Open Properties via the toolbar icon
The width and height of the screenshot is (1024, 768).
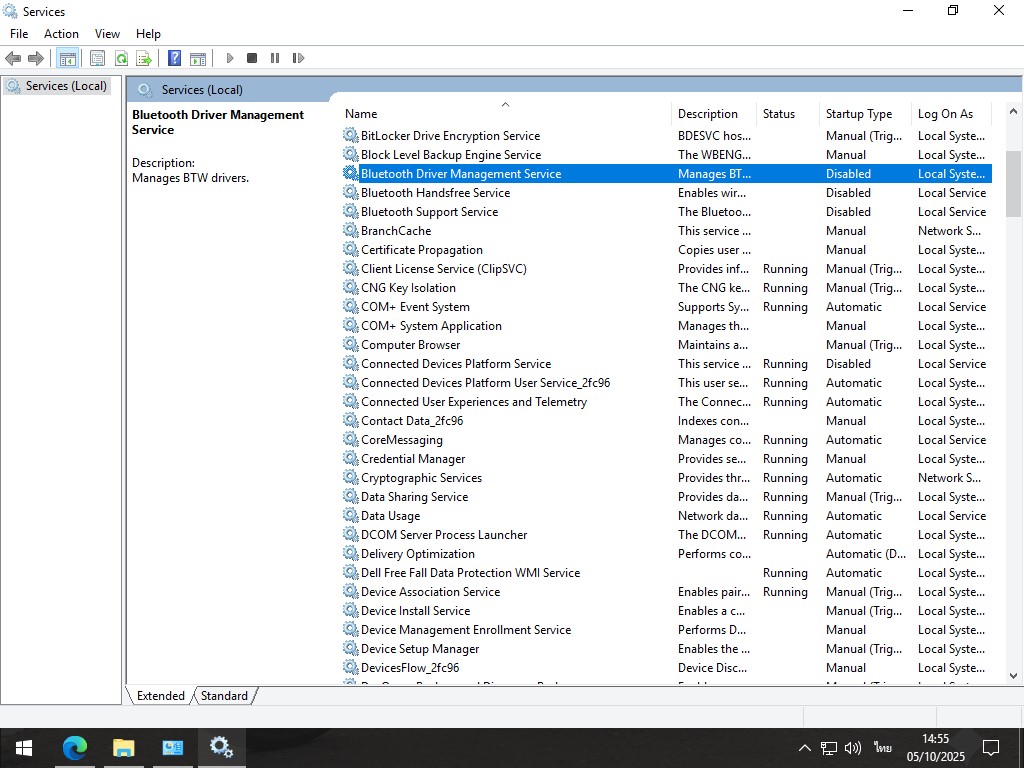pyautogui.click(x=97, y=58)
